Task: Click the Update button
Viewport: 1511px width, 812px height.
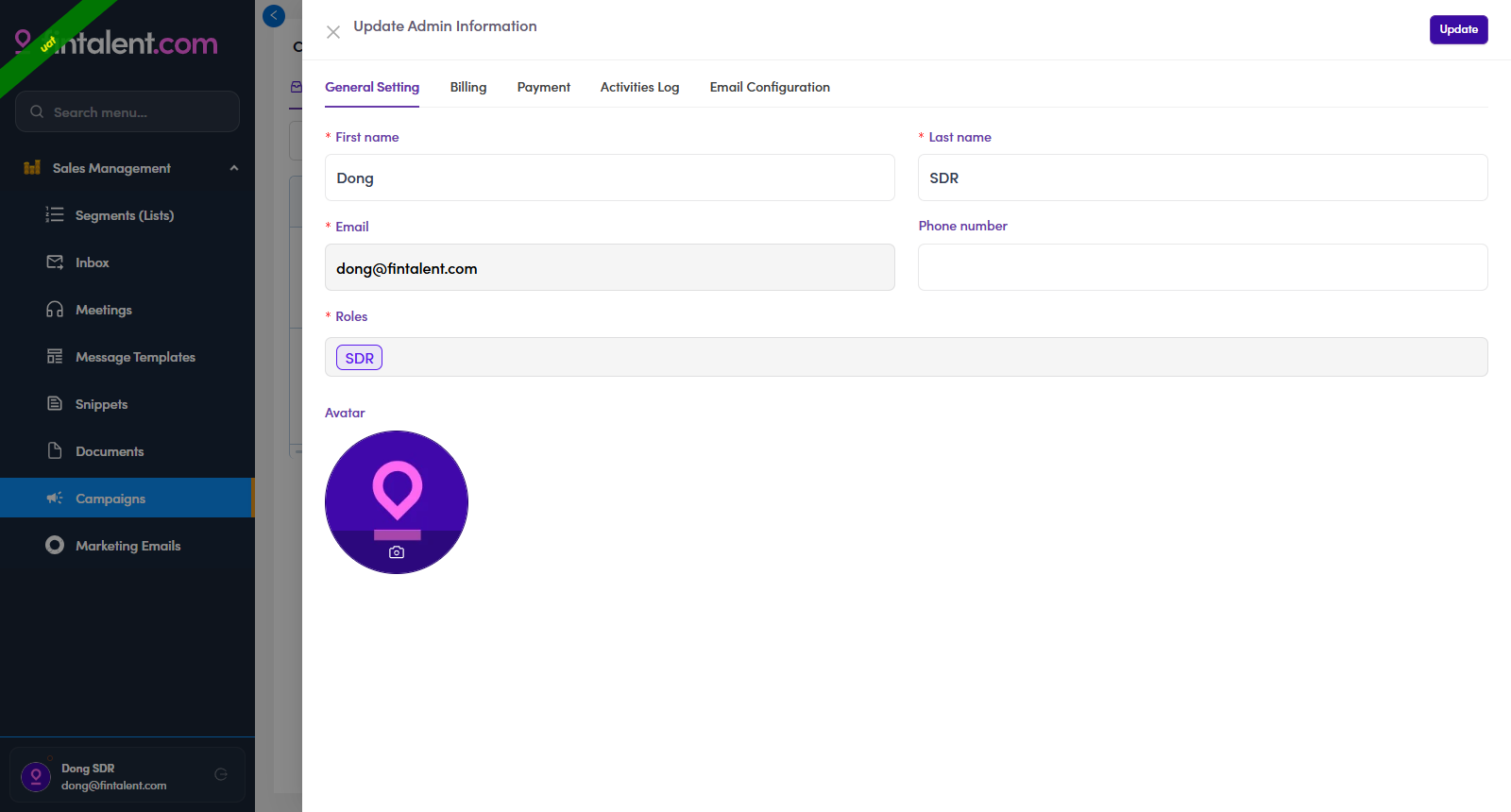Action: click(1458, 29)
